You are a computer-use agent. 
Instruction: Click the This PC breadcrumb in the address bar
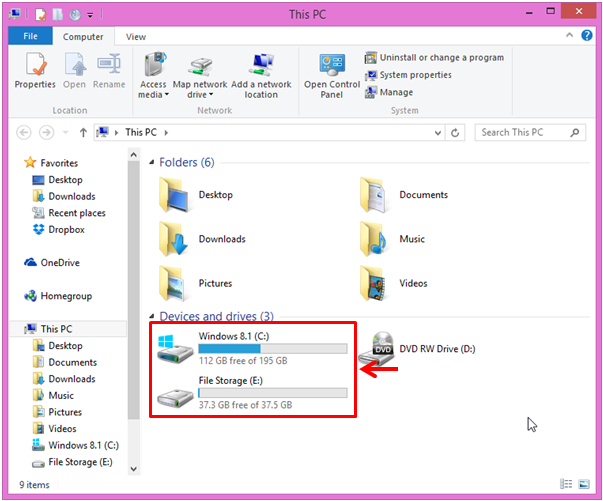tap(141, 133)
